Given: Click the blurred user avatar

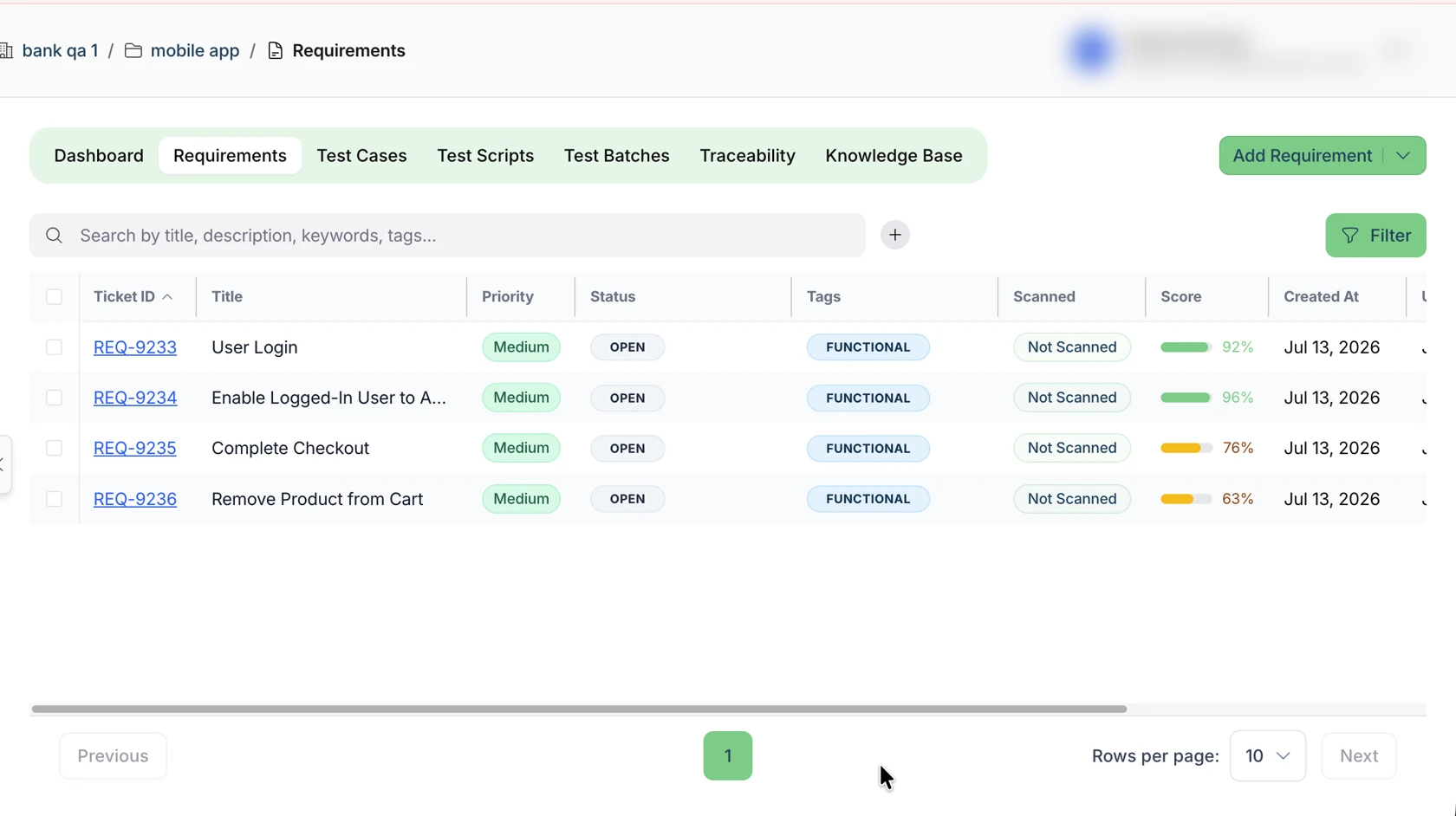Looking at the screenshot, I should (1090, 50).
